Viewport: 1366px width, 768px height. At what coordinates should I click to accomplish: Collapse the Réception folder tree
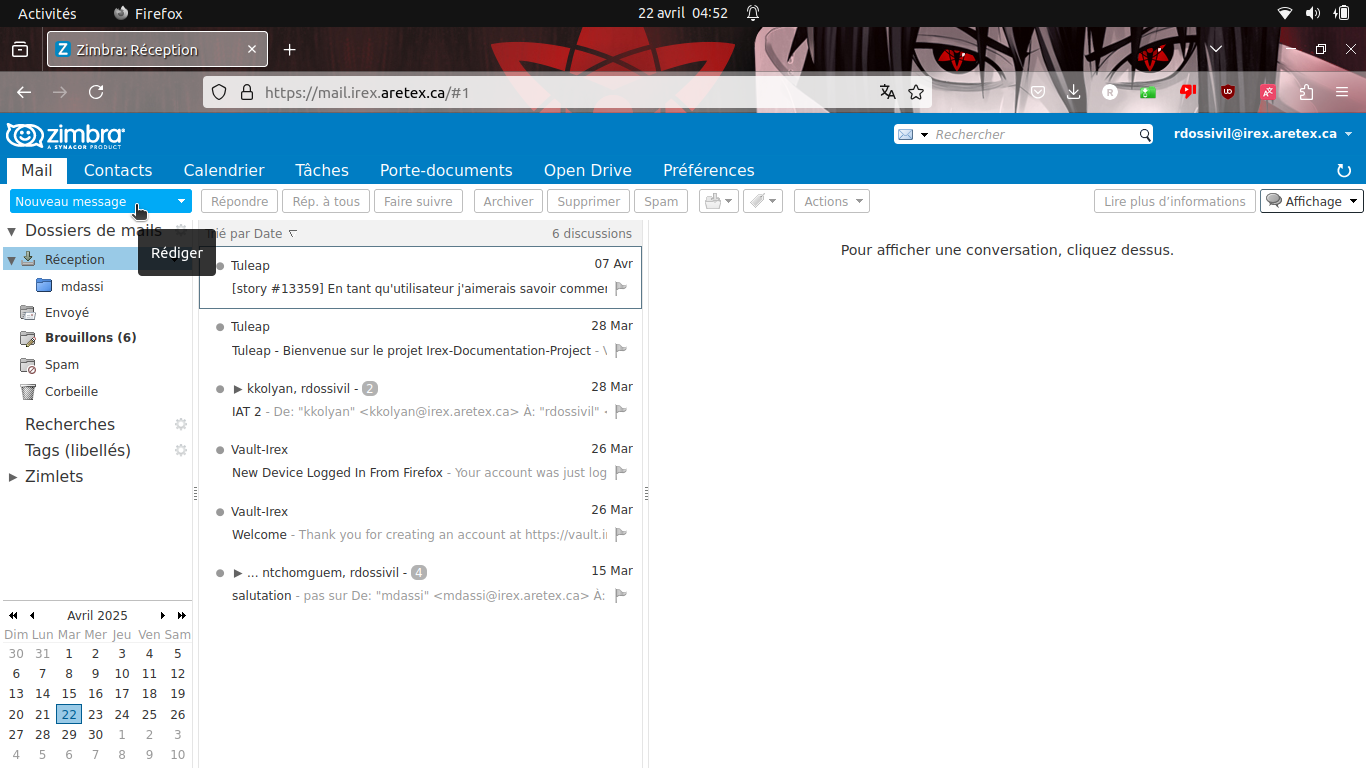pyautogui.click(x=11, y=260)
